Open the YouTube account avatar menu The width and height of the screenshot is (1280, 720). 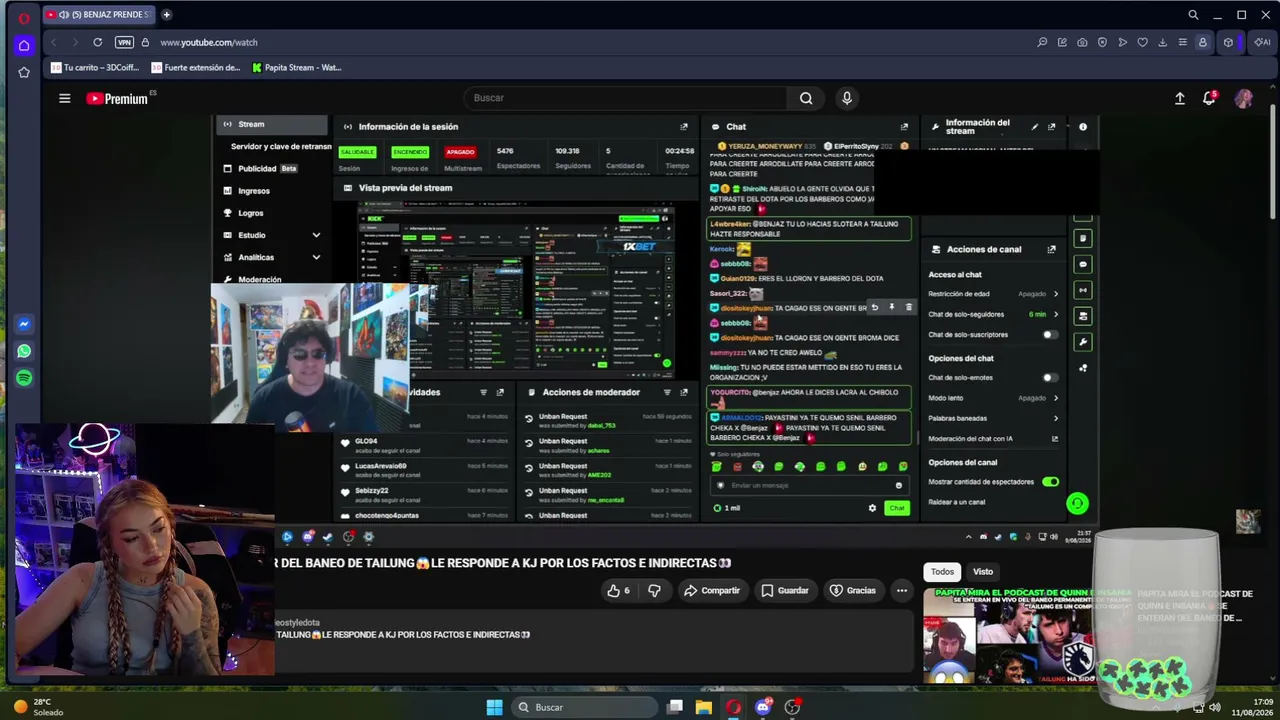tap(1244, 98)
